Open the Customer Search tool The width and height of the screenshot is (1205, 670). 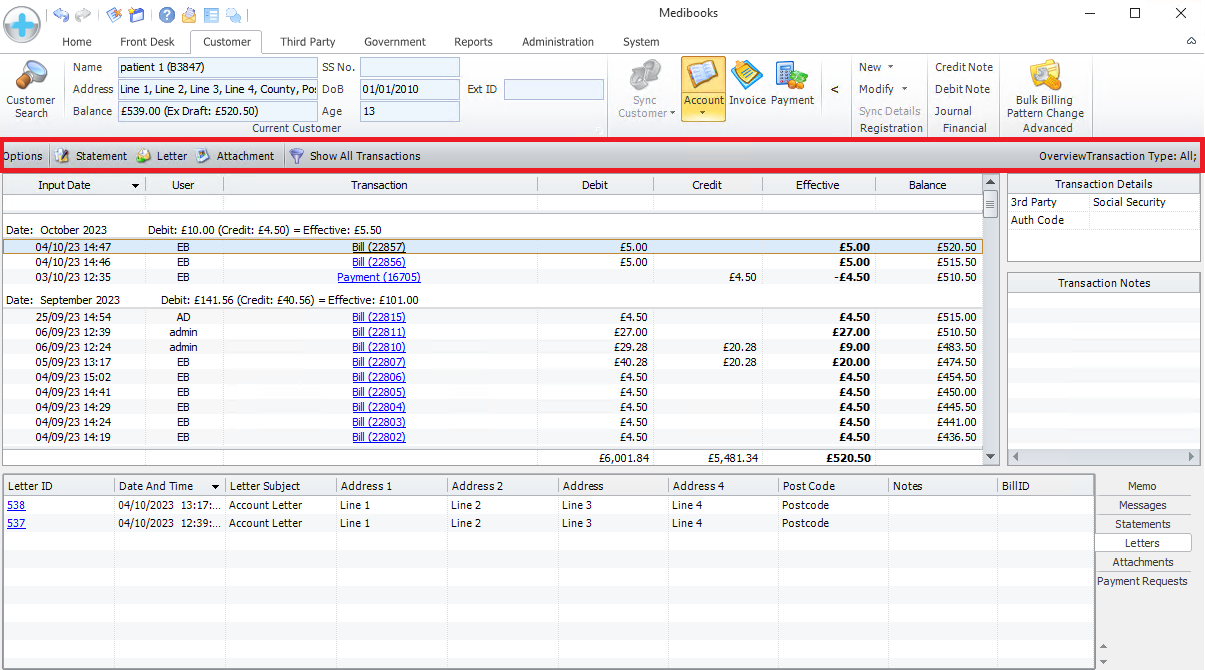tap(31, 88)
